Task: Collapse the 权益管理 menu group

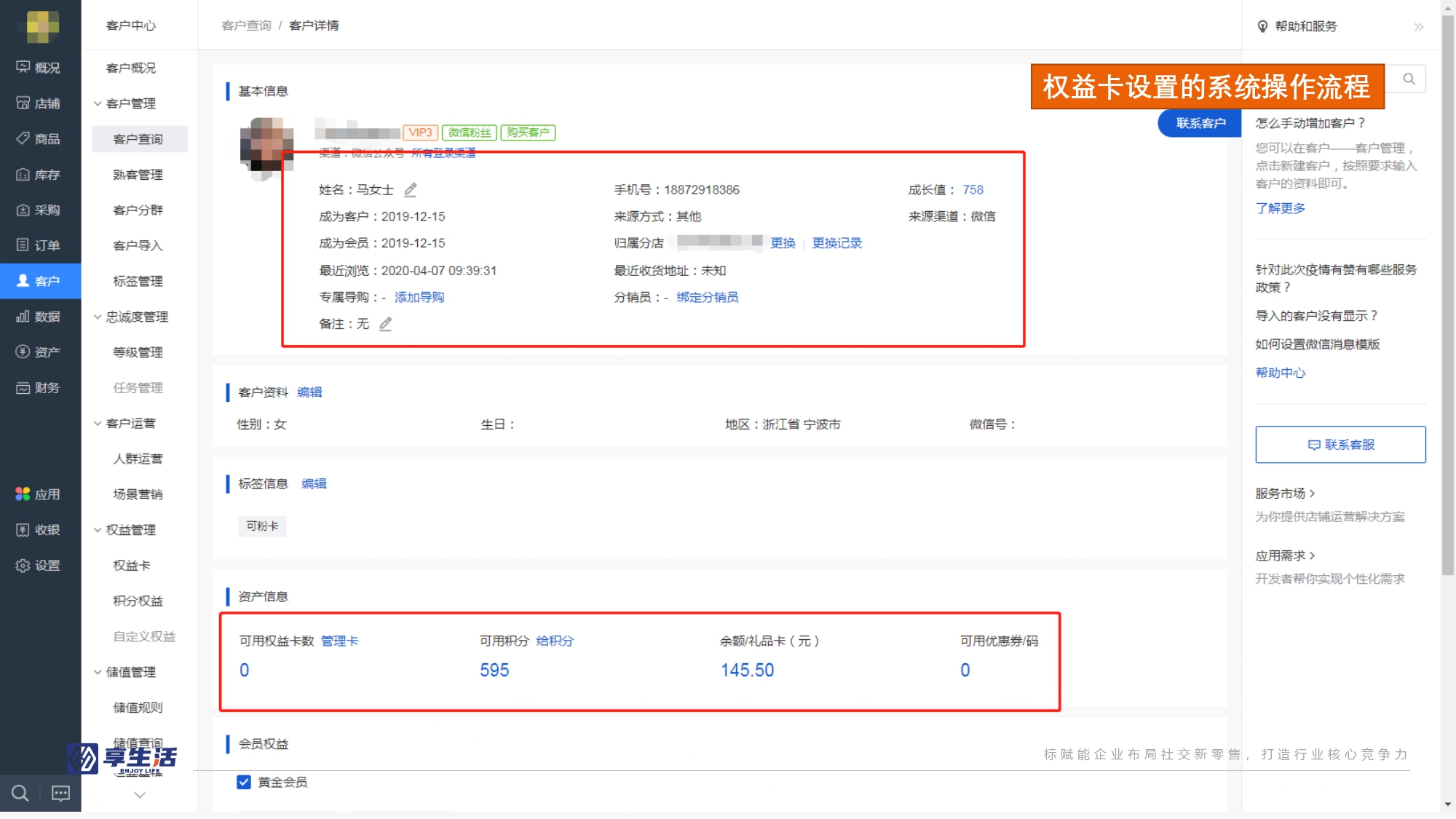Action: [x=98, y=530]
